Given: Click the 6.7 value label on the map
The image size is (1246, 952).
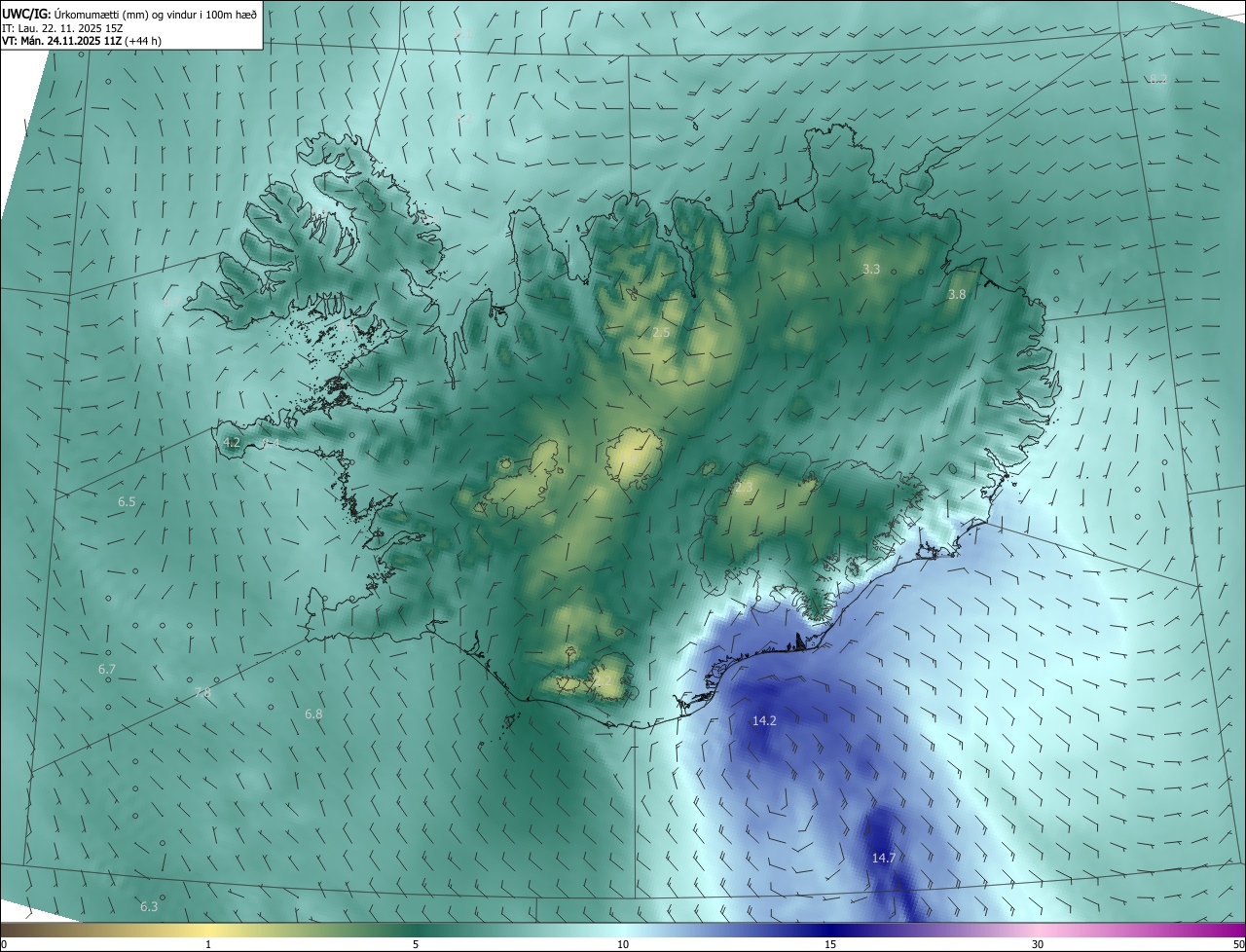Looking at the screenshot, I should pyautogui.click(x=107, y=670).
